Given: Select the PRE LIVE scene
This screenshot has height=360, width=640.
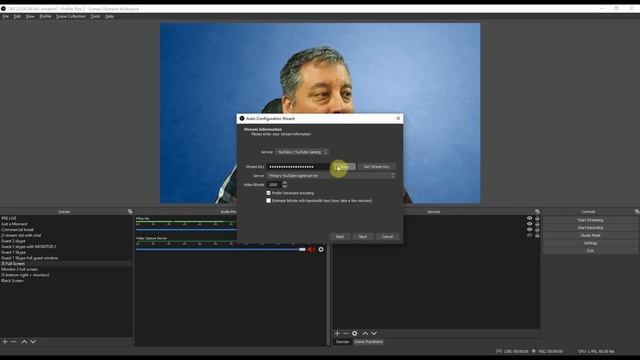Looking at the screenshot, I should click(x=66, y=218).
